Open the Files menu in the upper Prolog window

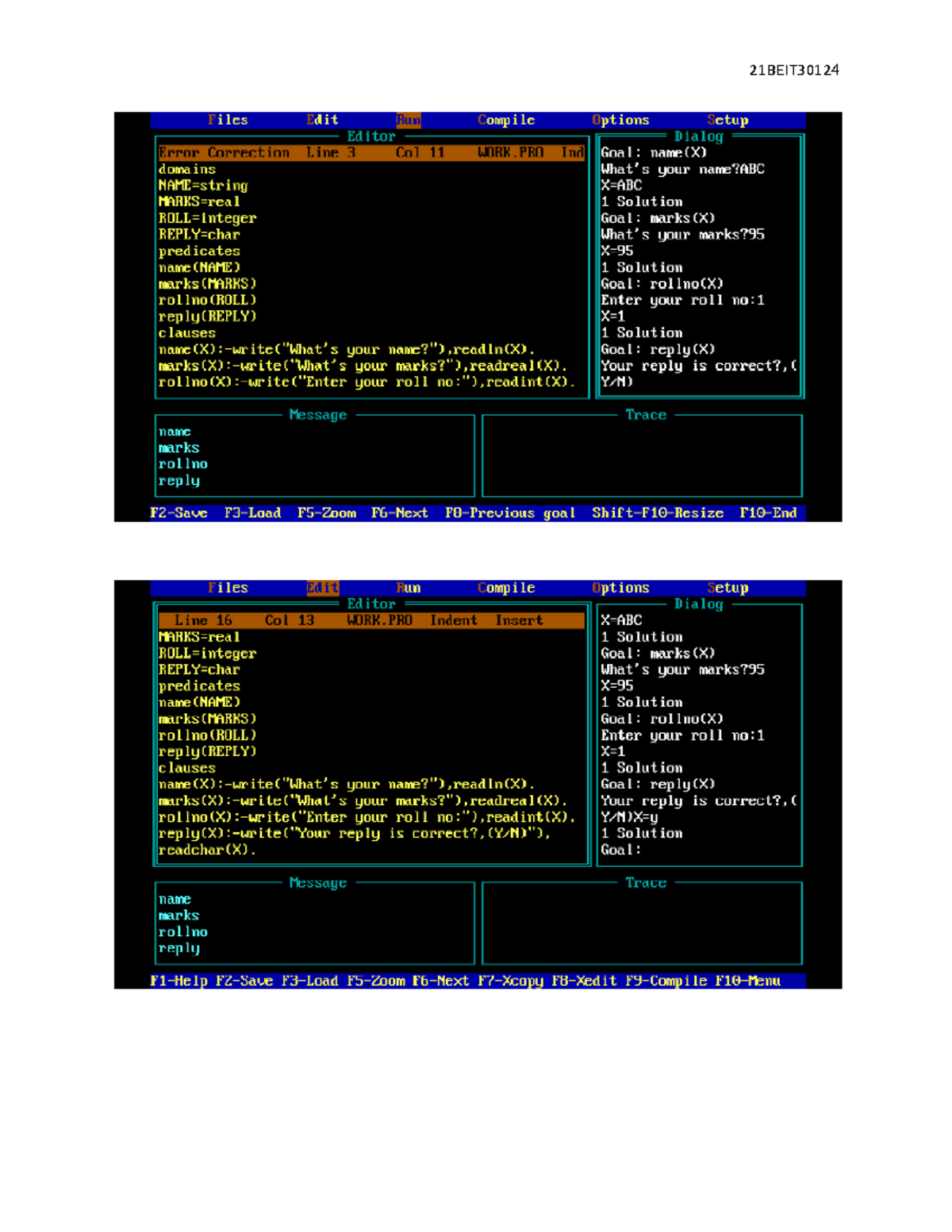[228, 120]
